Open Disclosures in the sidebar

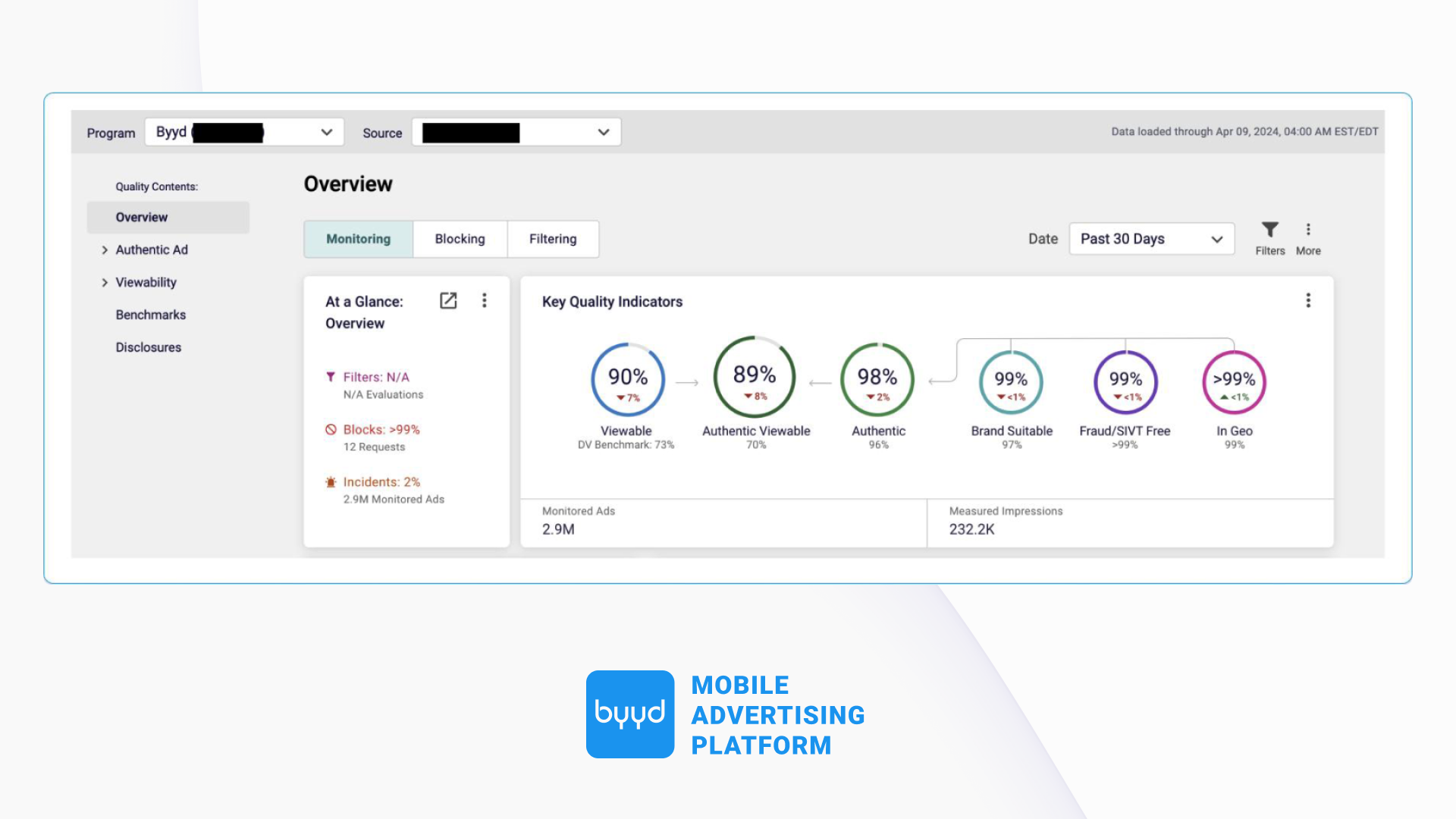148,347
